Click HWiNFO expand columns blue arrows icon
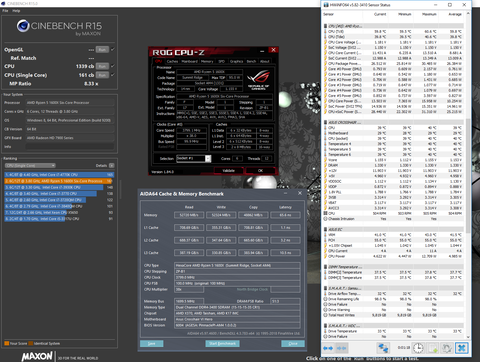Viewport: 480px width, 362px height. pos(328,348)
